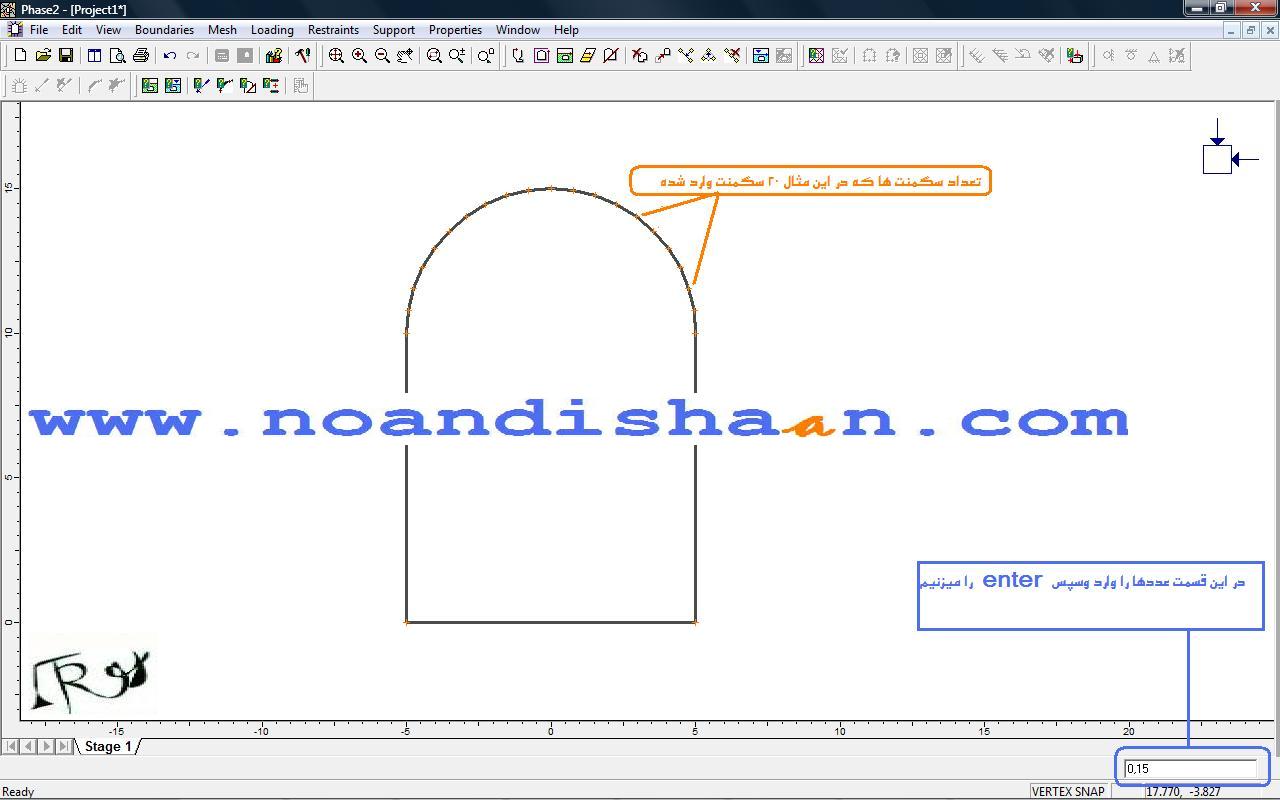Click the Mesh Setup icon

[x=150, y=86]
